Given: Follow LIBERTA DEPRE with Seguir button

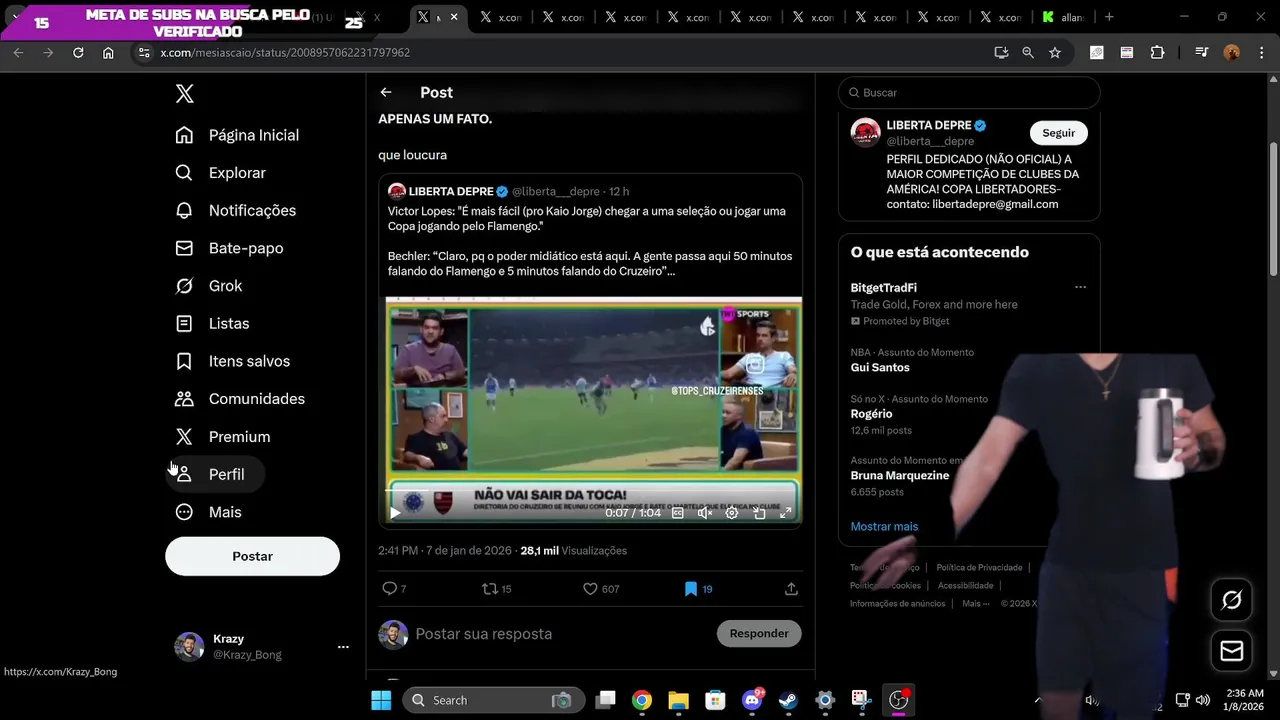Looking at the screenshot, I should click(1058, 133).
